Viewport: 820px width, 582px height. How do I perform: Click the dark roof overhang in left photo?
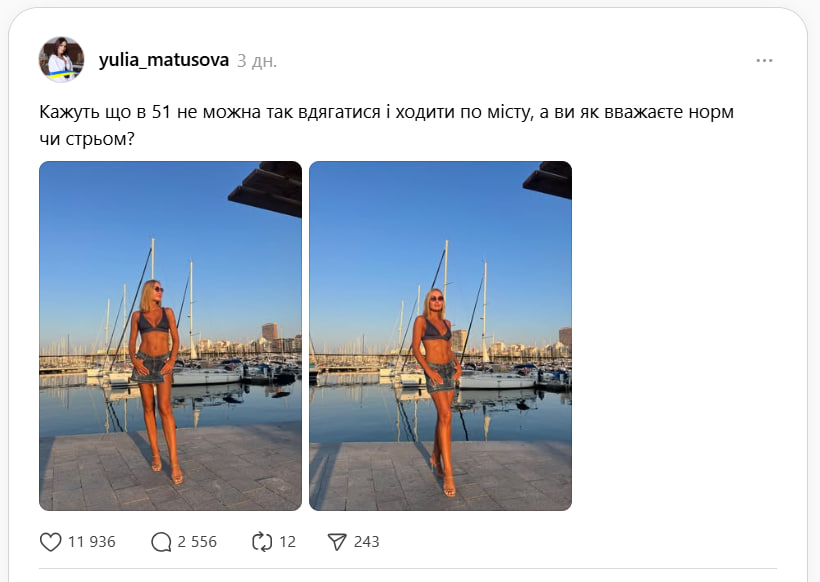[266, 188]
